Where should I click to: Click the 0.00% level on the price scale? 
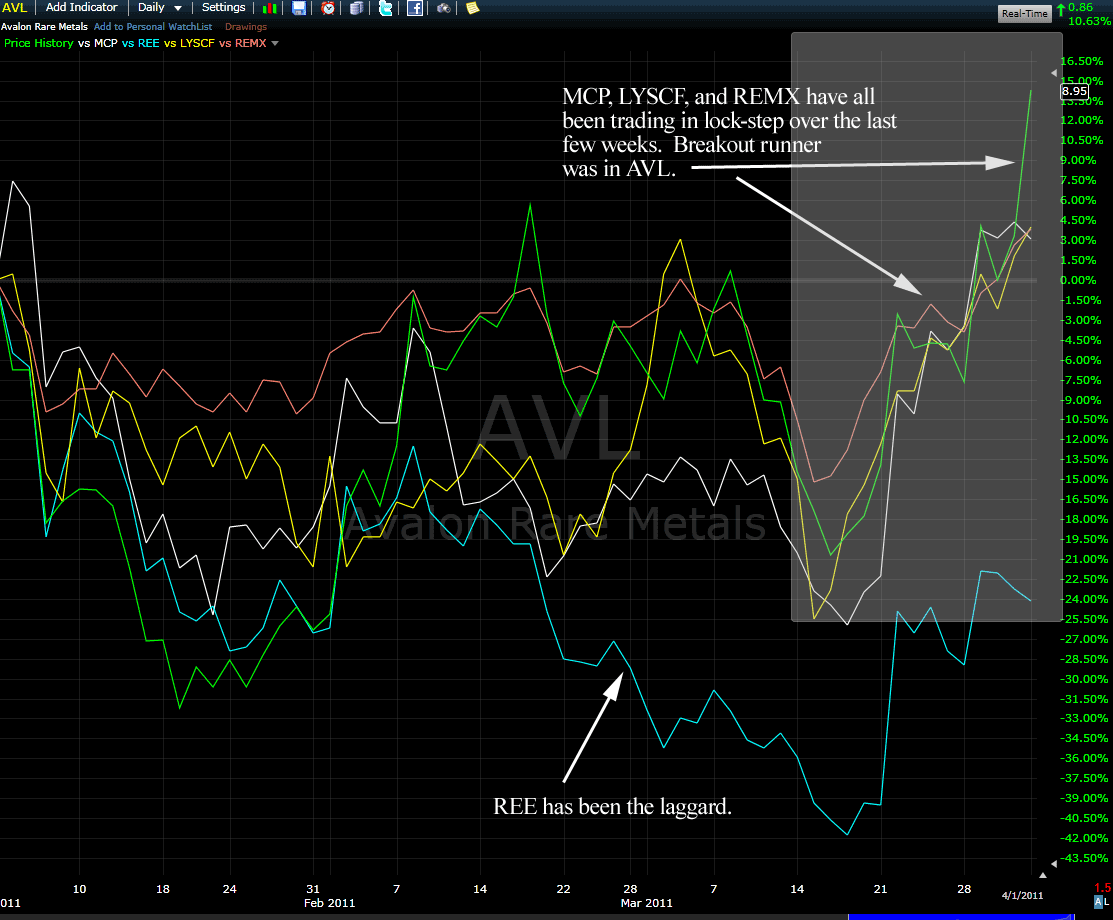coord(1078,280)
